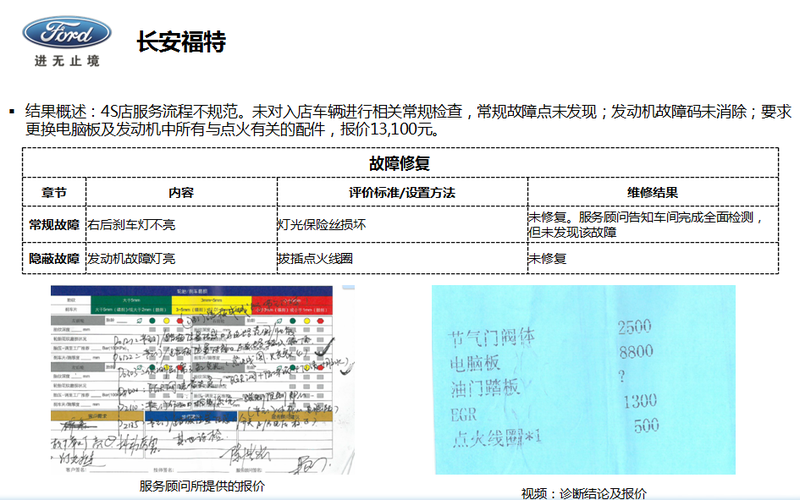
Task: Select the 长安福特 slide title
Action: (x=181, y=41)
